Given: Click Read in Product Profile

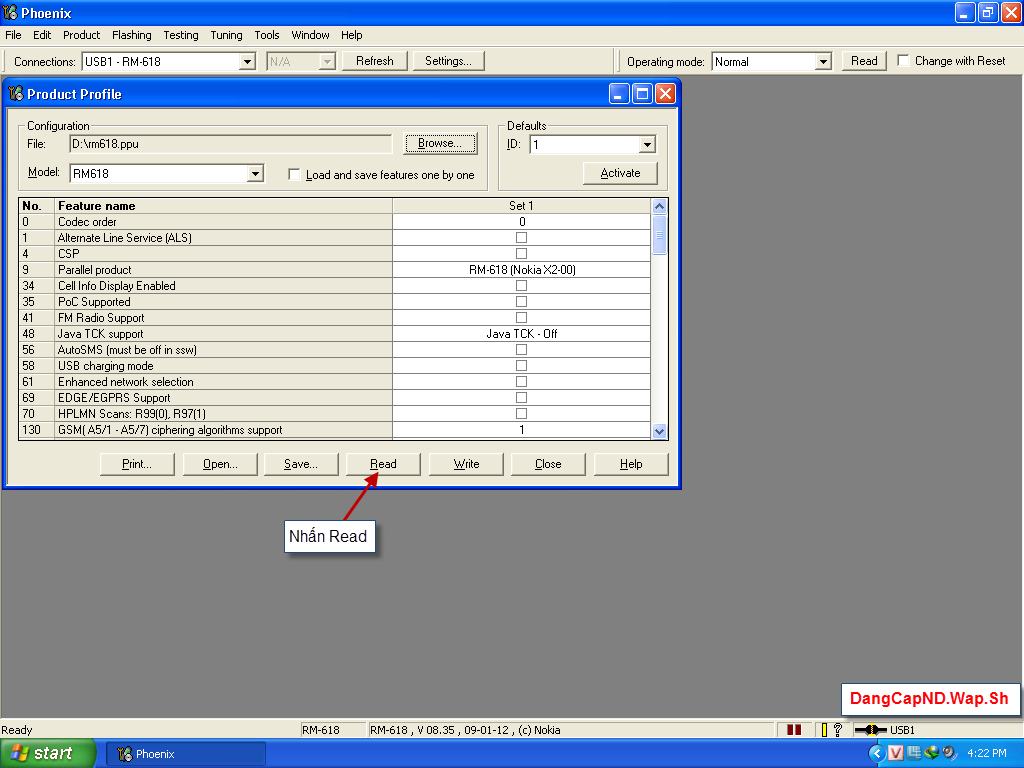Looking at the screenshot, I should coord(383,464).
